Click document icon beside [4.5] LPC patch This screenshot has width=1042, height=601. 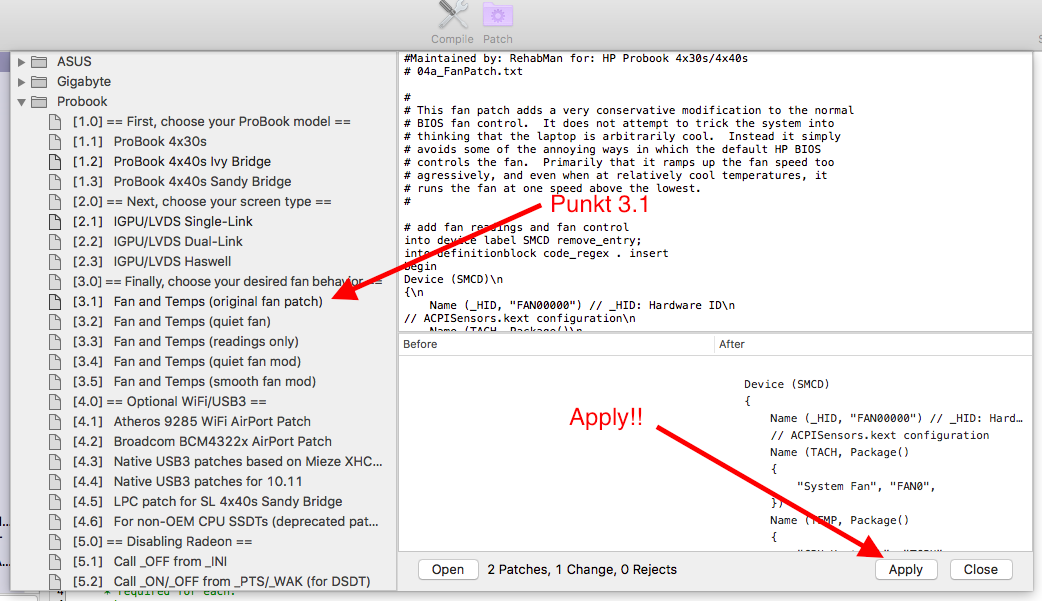pyautogui.click(x=54, y=501)
